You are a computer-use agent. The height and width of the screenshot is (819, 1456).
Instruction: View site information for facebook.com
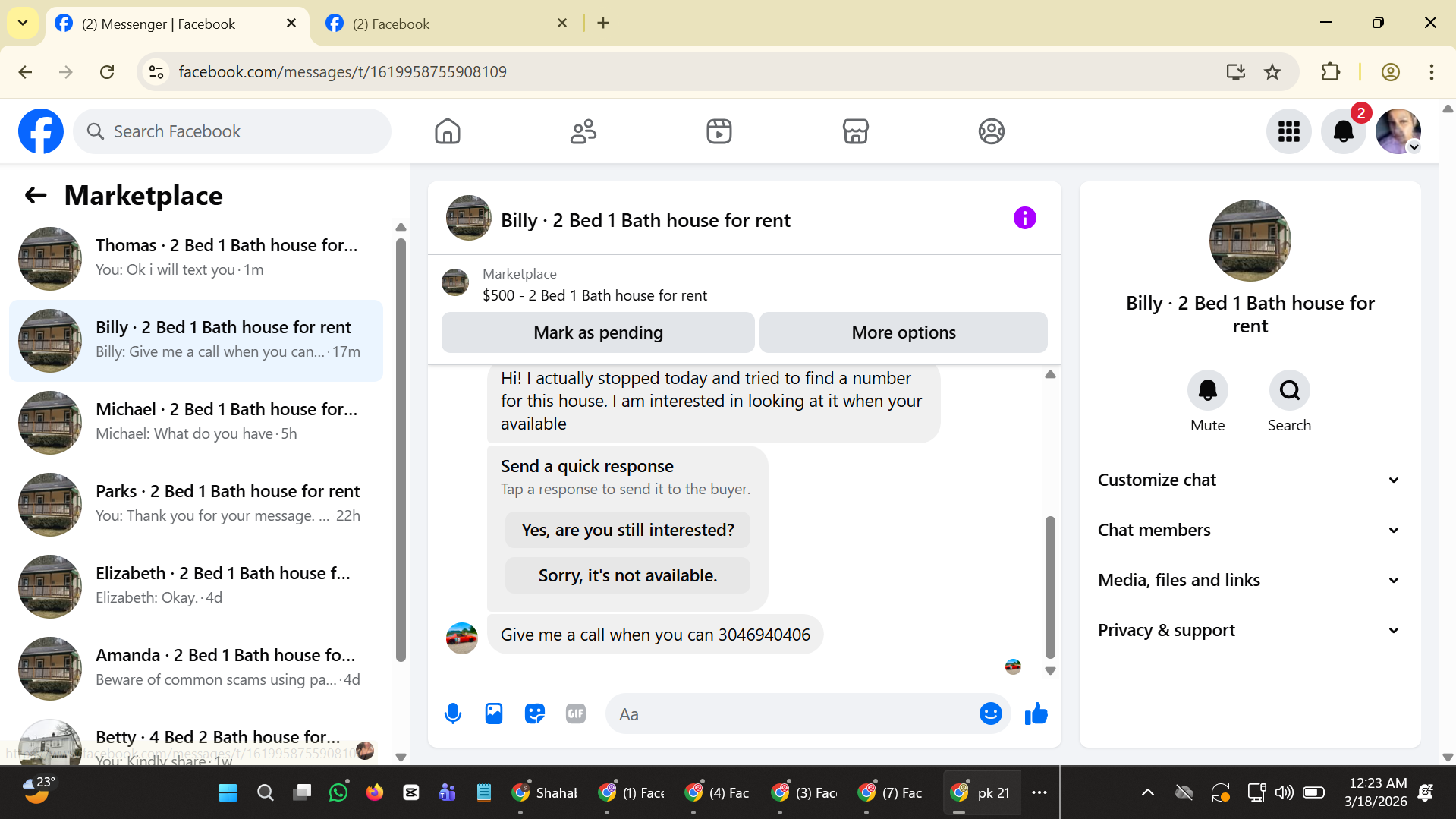click(x=156, y=72)
